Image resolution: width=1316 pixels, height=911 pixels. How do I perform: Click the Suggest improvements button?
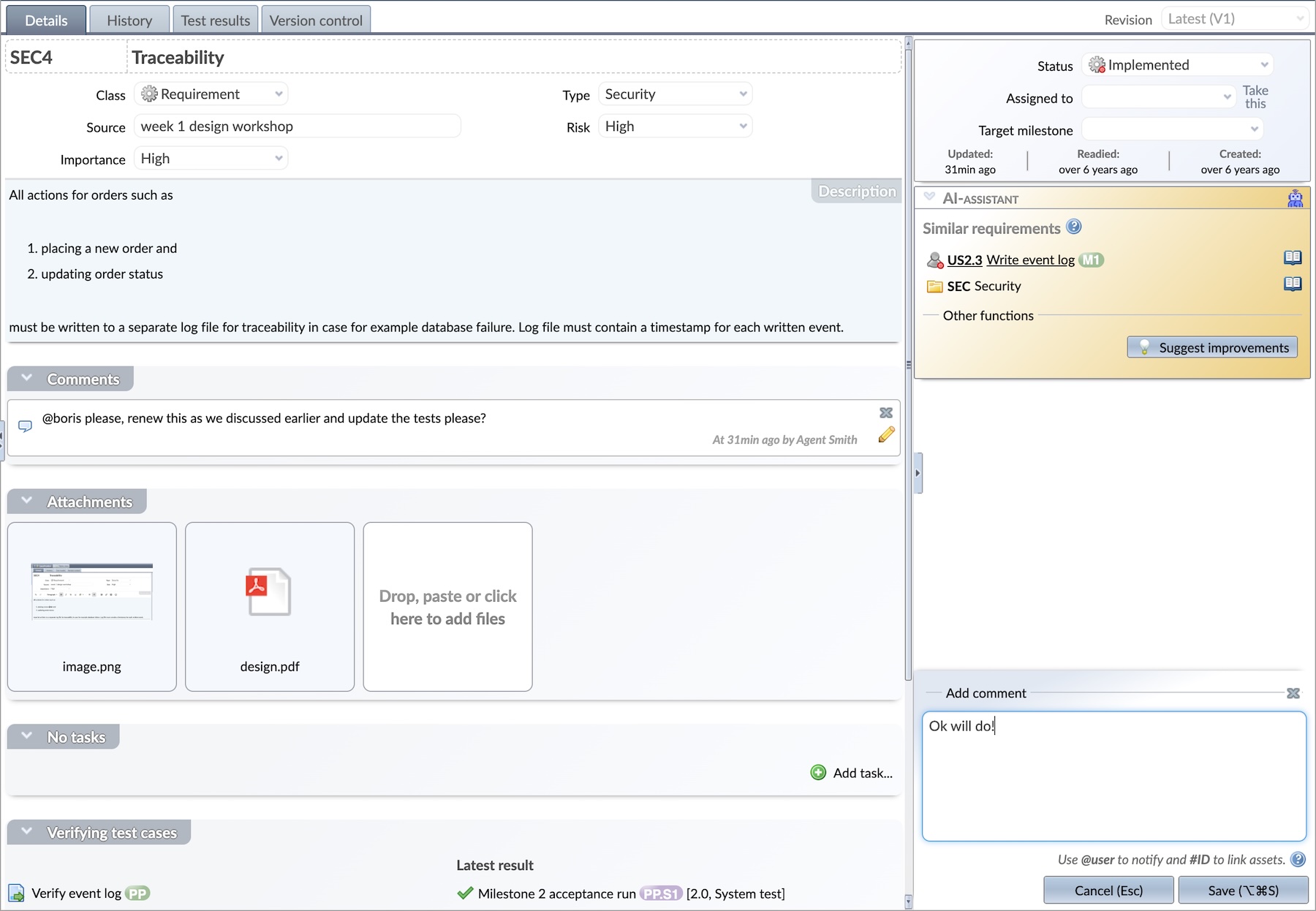1212,347
